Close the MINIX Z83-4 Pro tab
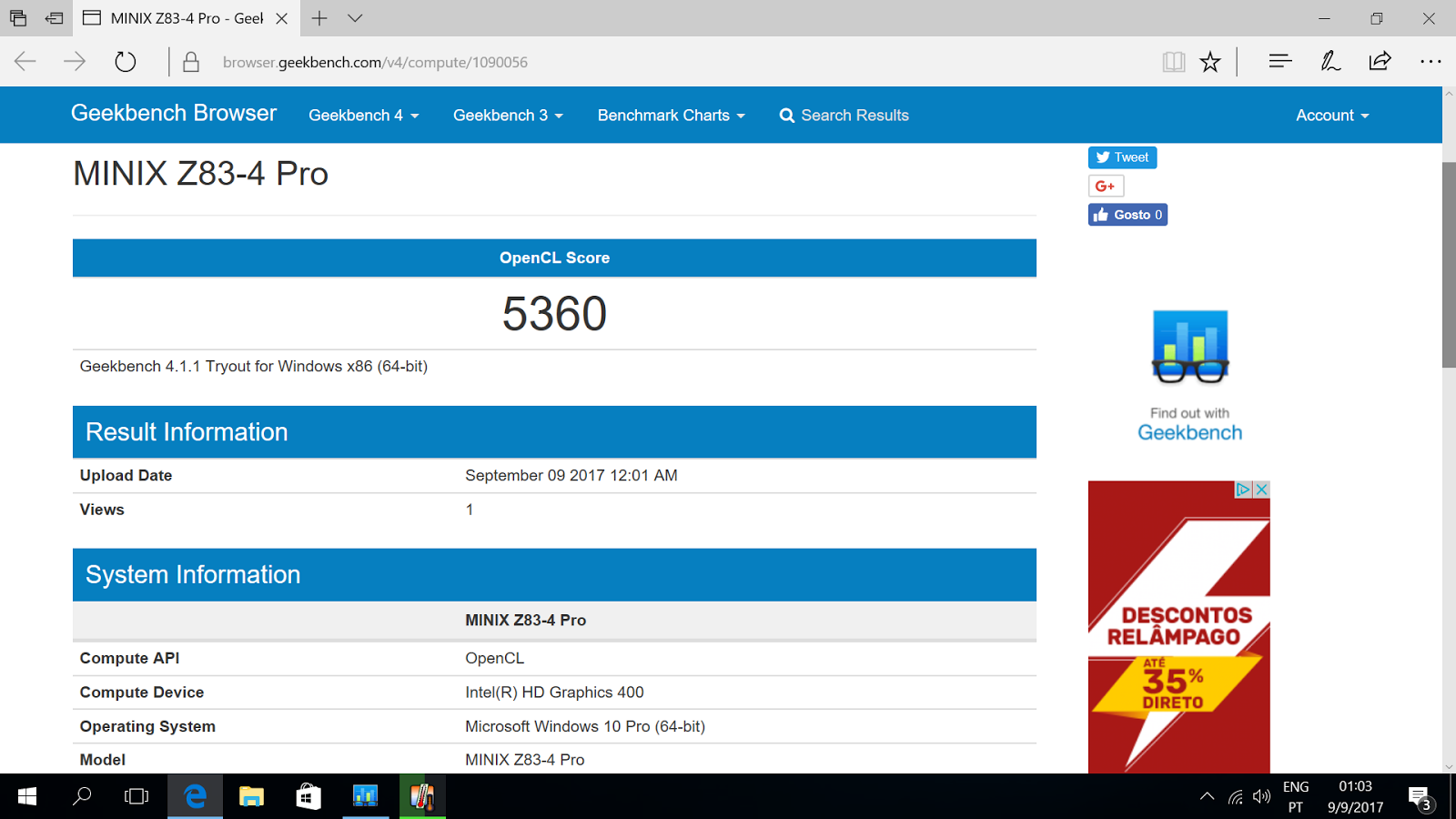The height and width of the screenshot is (819, 1456). 282,18
